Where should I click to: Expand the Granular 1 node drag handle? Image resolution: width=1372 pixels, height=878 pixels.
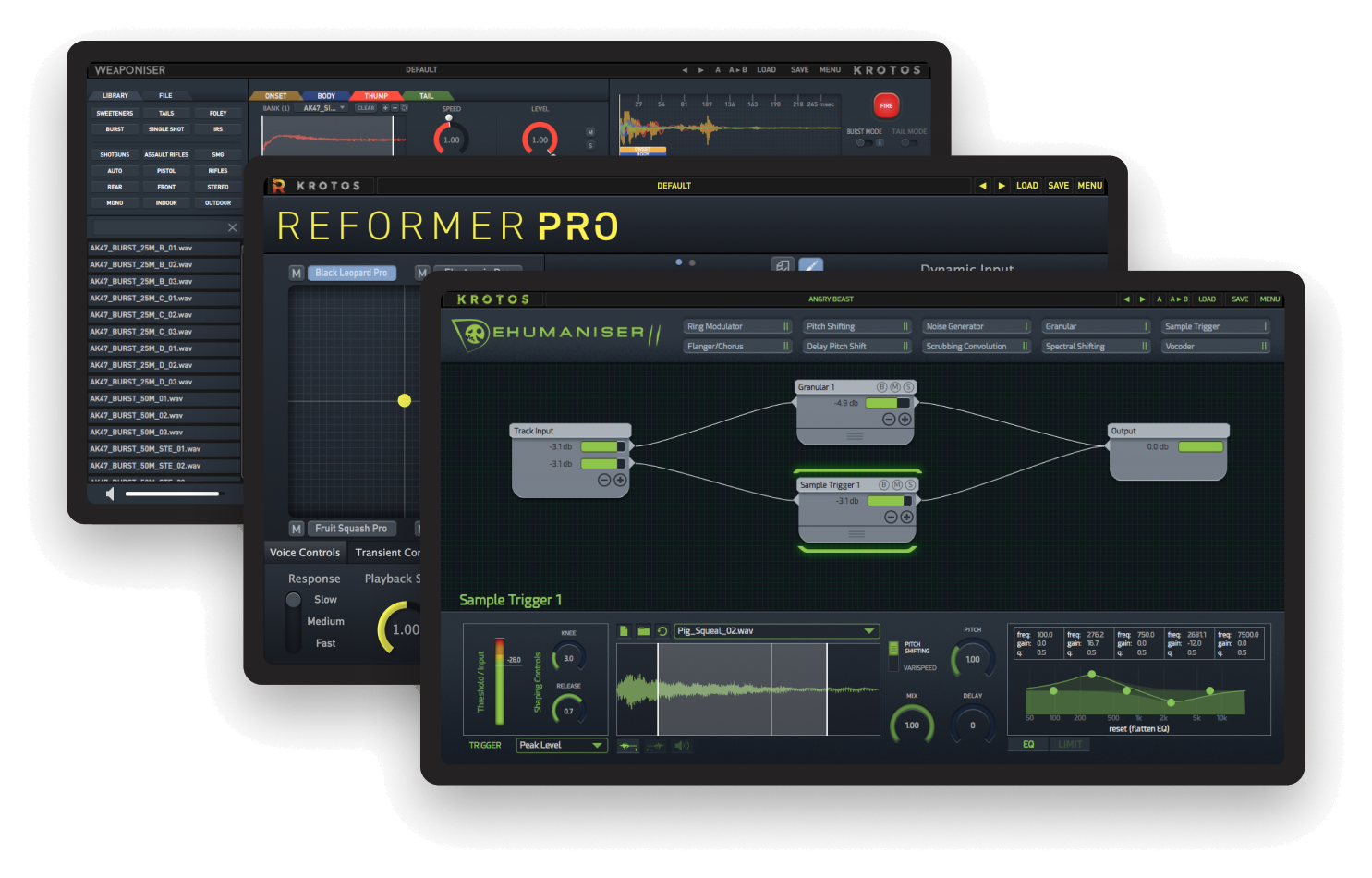855,436
